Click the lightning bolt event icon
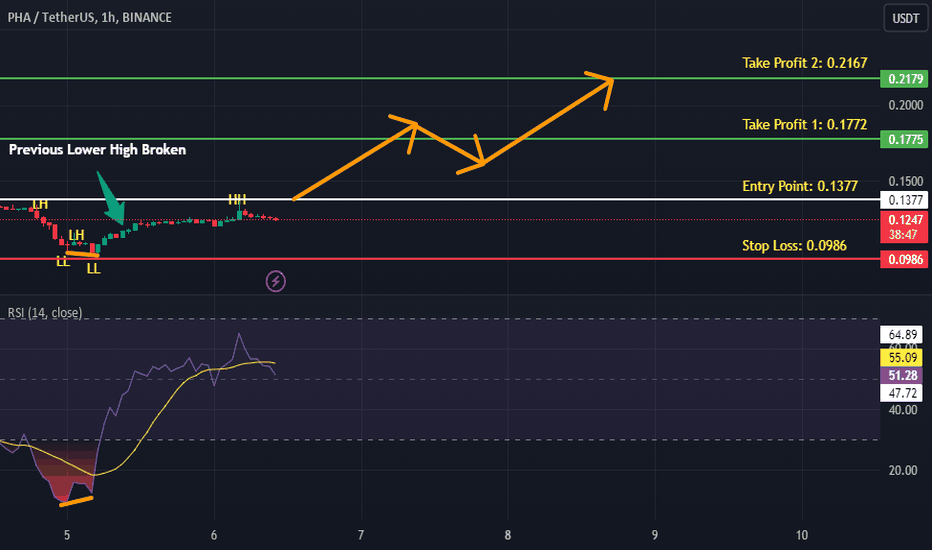Screen dimensions: 932x550 pos(276,281)
